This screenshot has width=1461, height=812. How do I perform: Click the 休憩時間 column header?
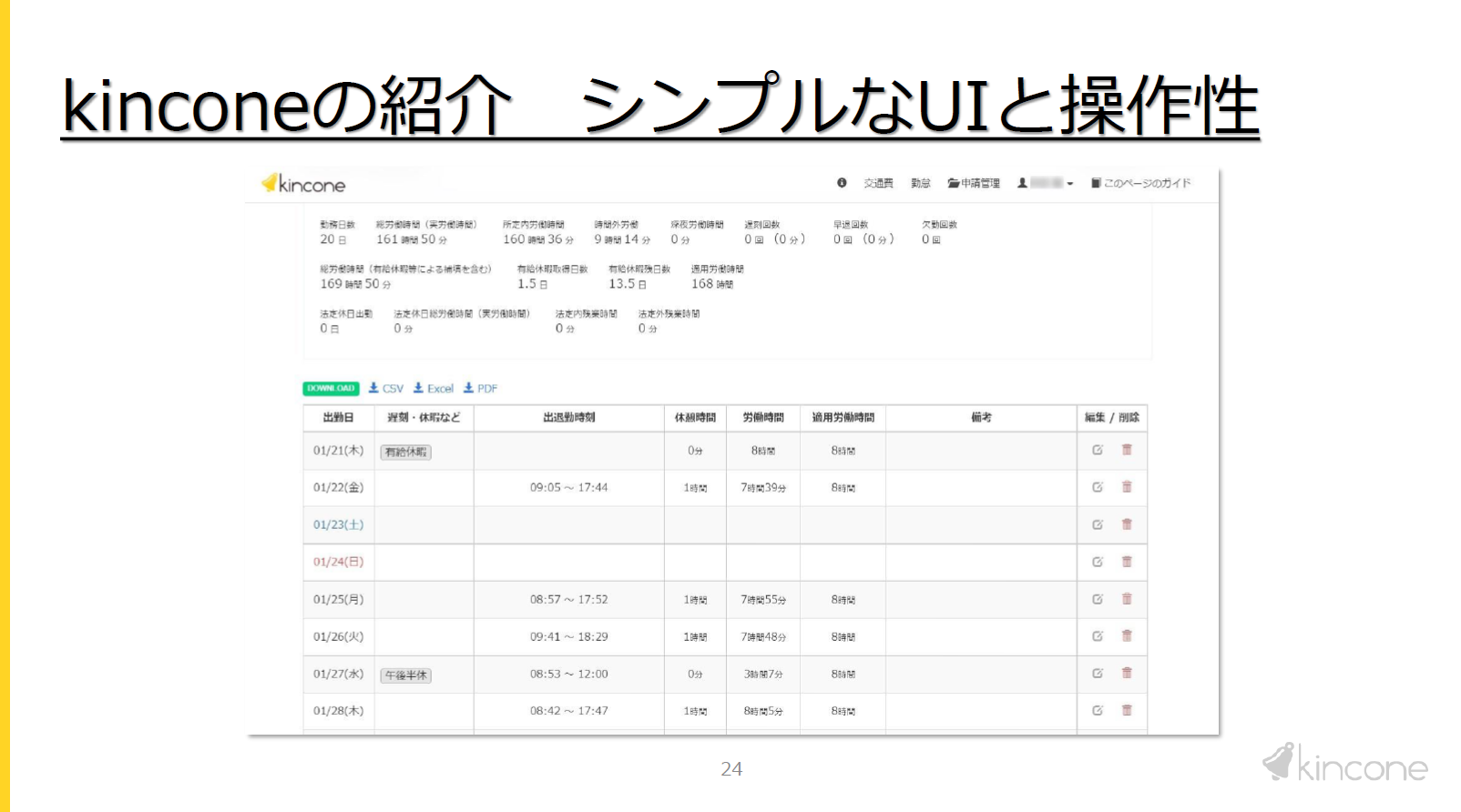(695, 418)
